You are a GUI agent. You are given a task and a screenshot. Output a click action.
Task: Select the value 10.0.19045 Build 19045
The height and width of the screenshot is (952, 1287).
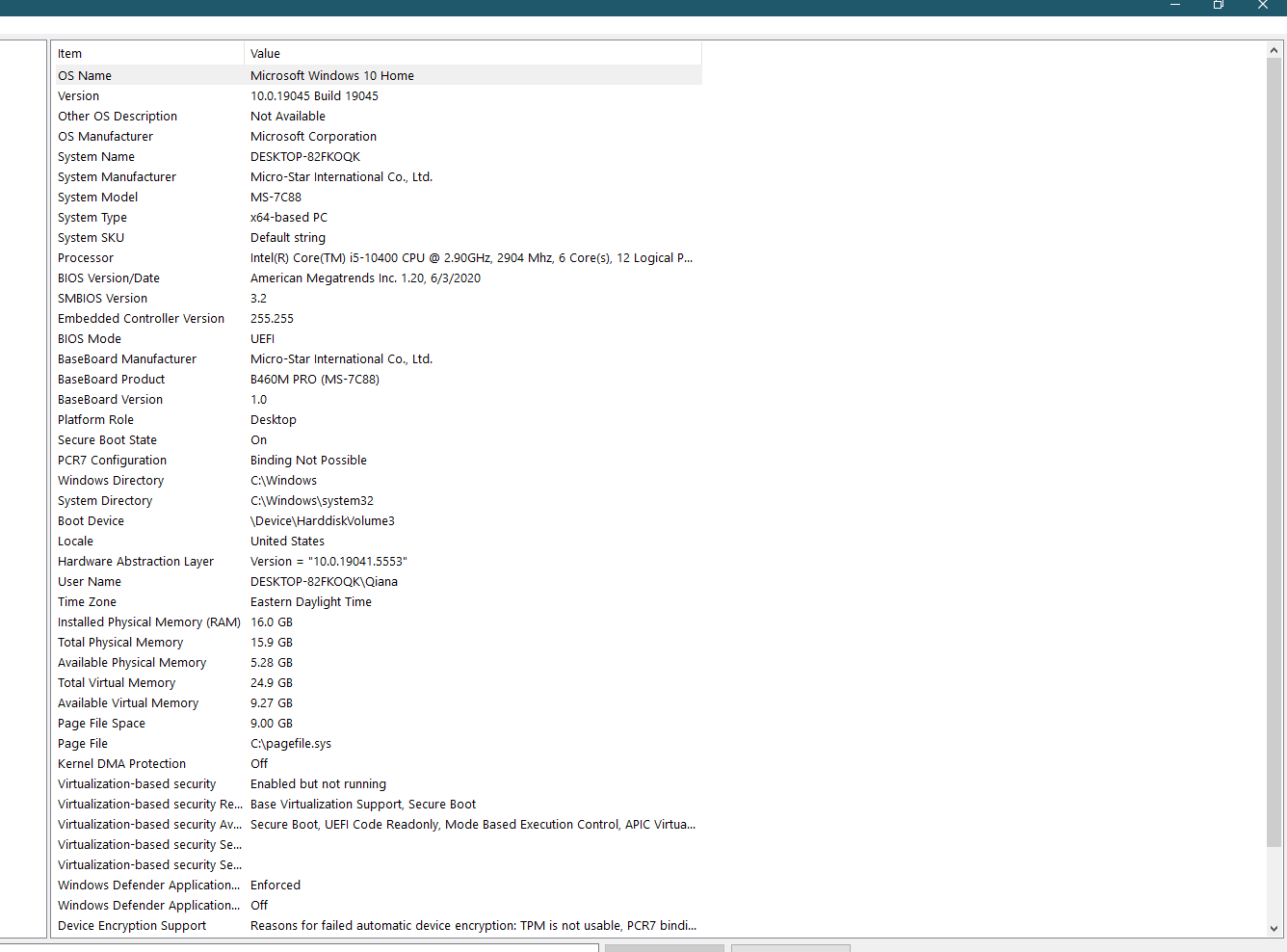[314, 95]
